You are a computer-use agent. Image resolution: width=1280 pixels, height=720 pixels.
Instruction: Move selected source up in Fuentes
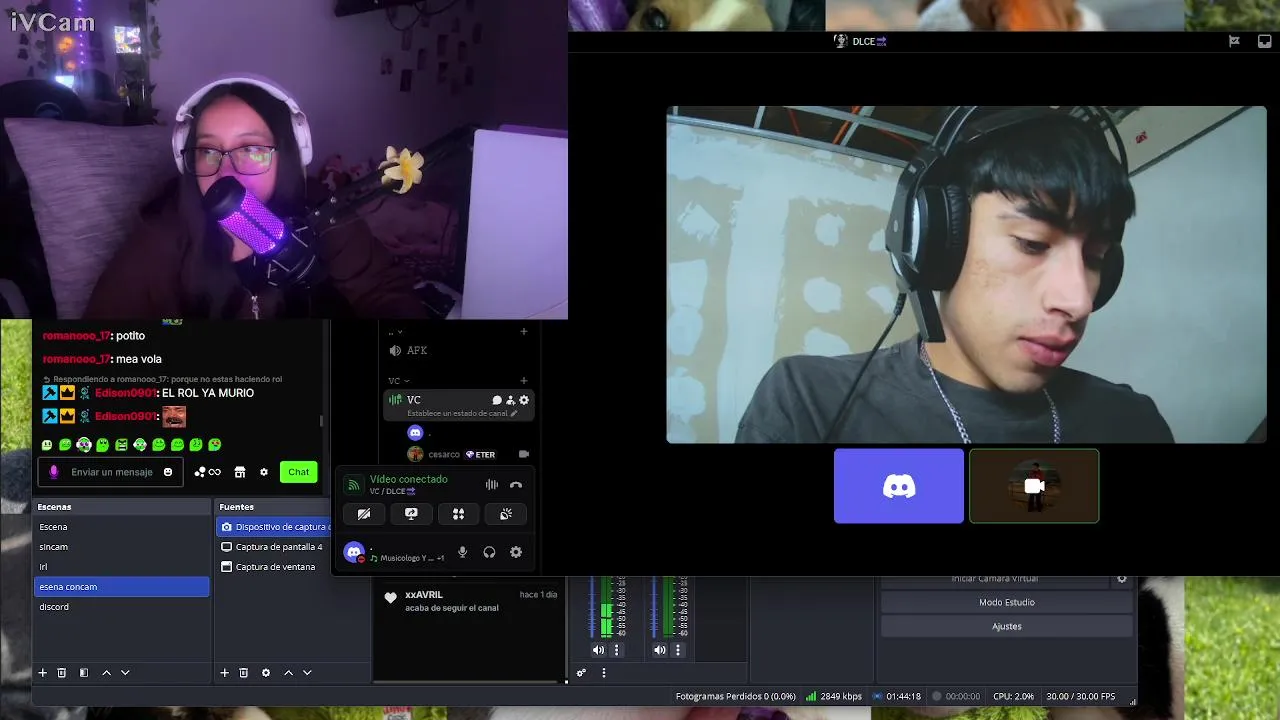coord(289,673)
